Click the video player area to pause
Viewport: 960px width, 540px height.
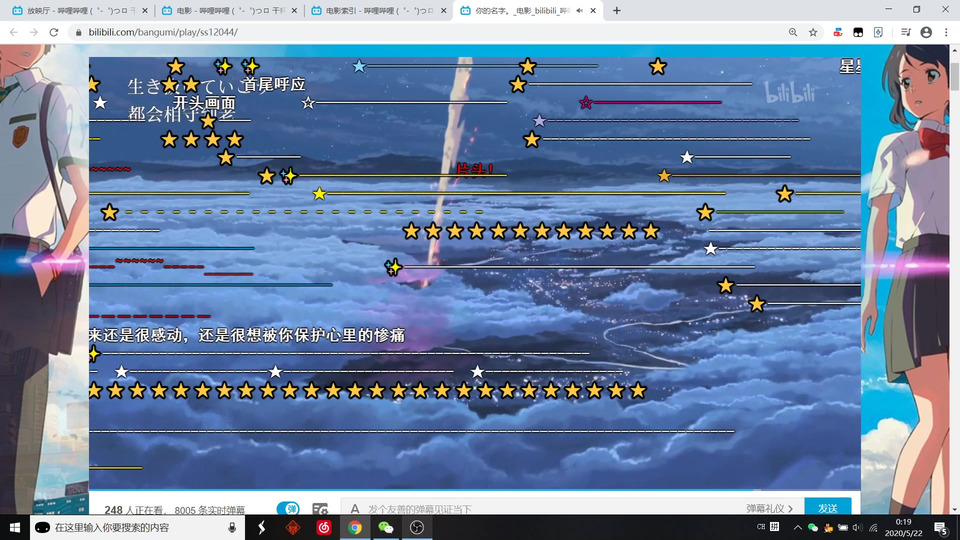click(x=474, y=273)
